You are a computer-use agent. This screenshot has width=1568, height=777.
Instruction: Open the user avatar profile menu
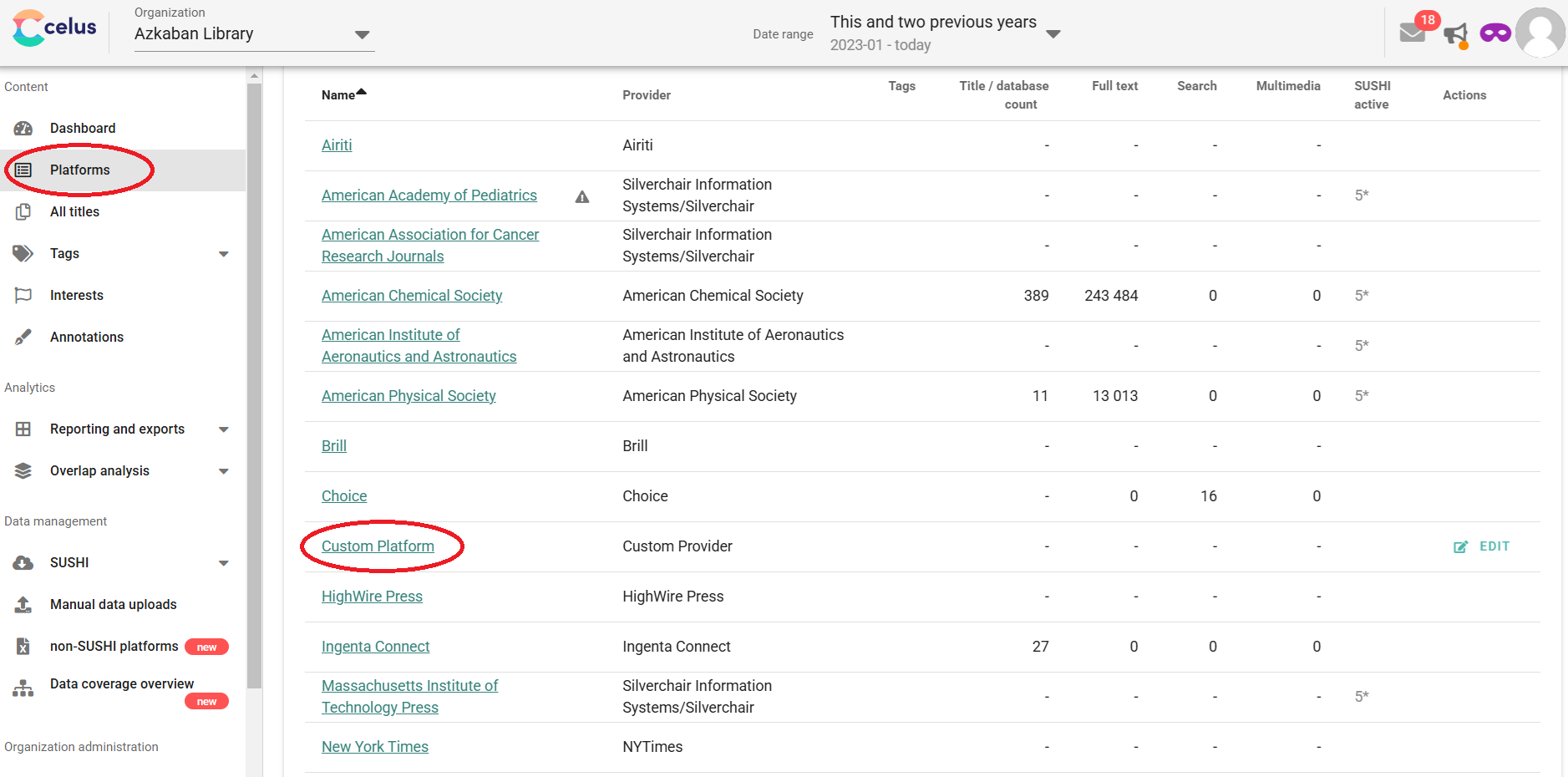pyautogui.click(x=1540, y=33)
